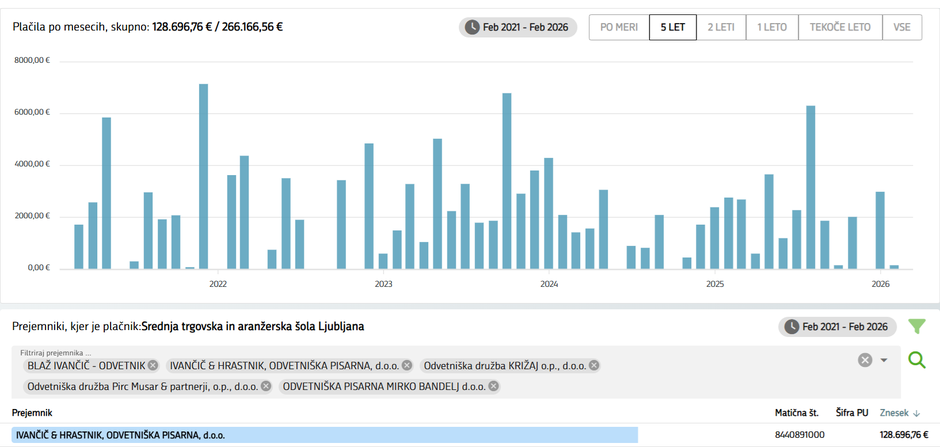Viewport: 940px width, 447px height.
Task: Choose the TEKOČE LETO range
Action: tap(839, 27)
